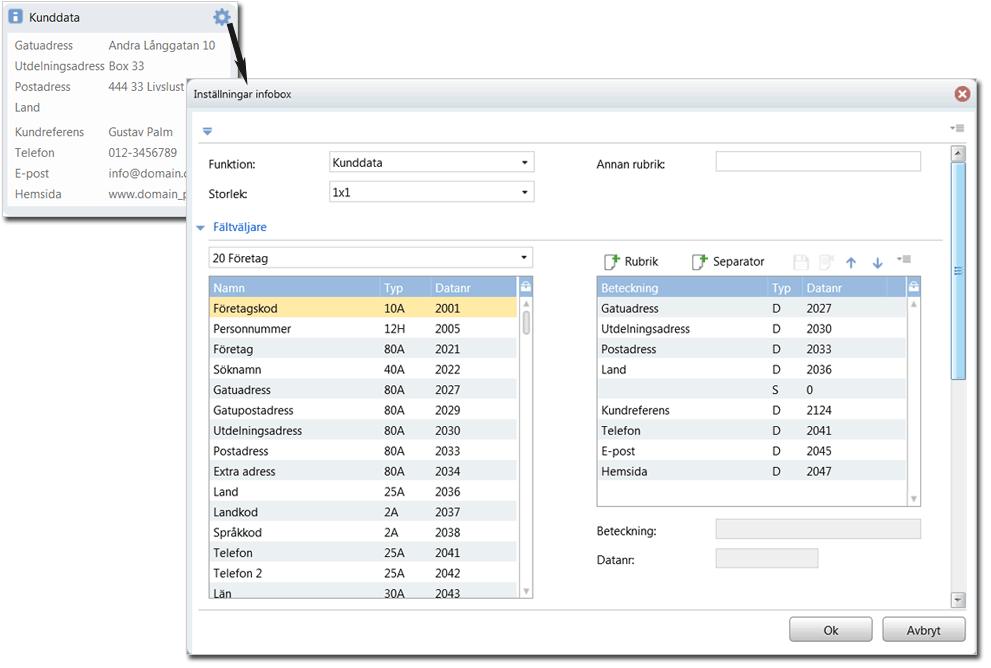991x668 pixels.
Task: Select Län row in field list
Action: coord(363,592)
